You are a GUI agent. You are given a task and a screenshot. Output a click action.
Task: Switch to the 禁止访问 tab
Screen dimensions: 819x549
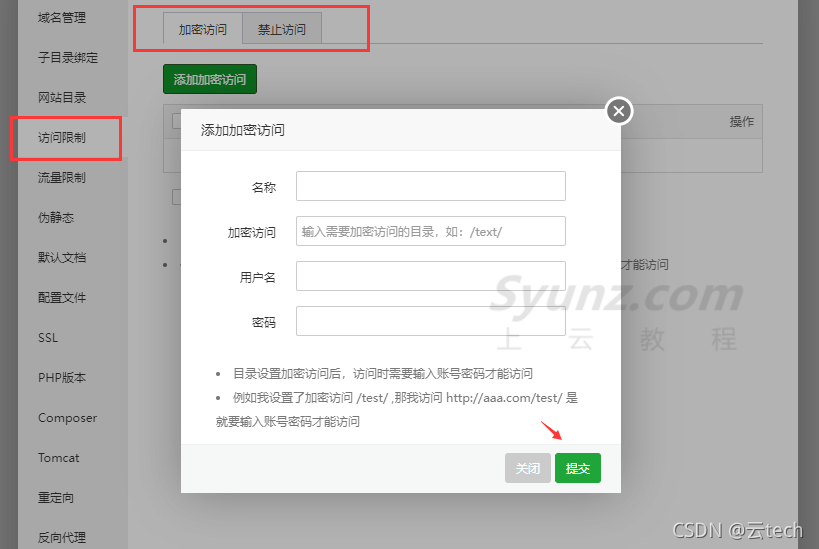pos(282,29)
